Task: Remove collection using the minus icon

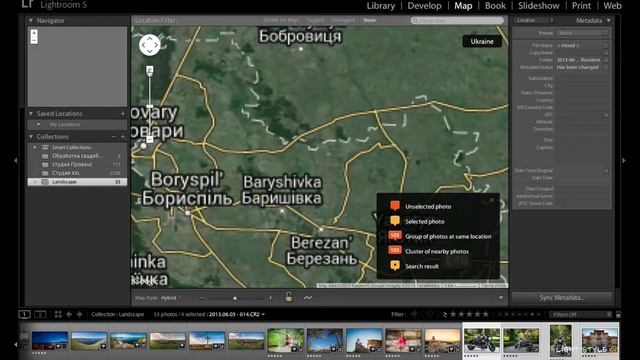Action: (114, 136)
